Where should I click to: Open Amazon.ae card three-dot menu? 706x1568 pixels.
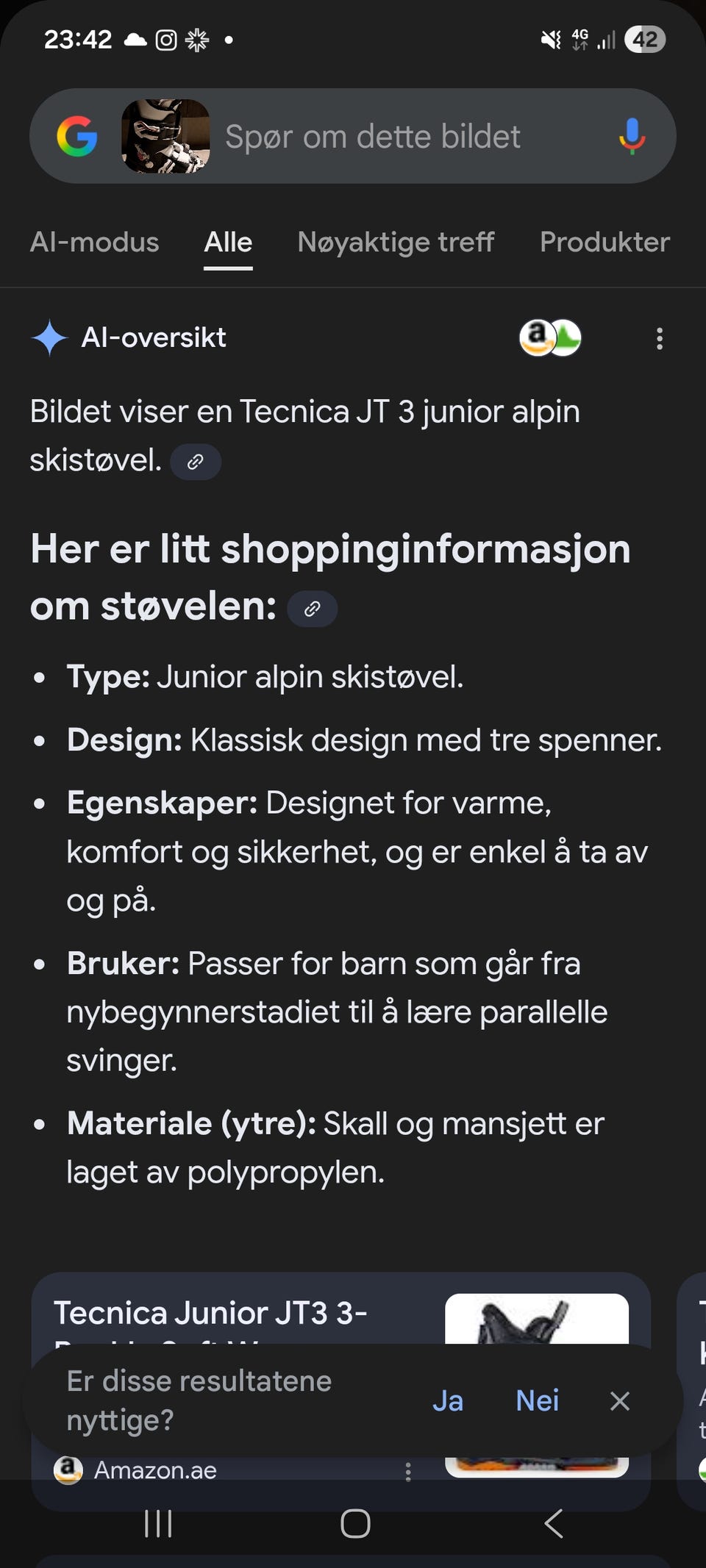[408, 1471]
